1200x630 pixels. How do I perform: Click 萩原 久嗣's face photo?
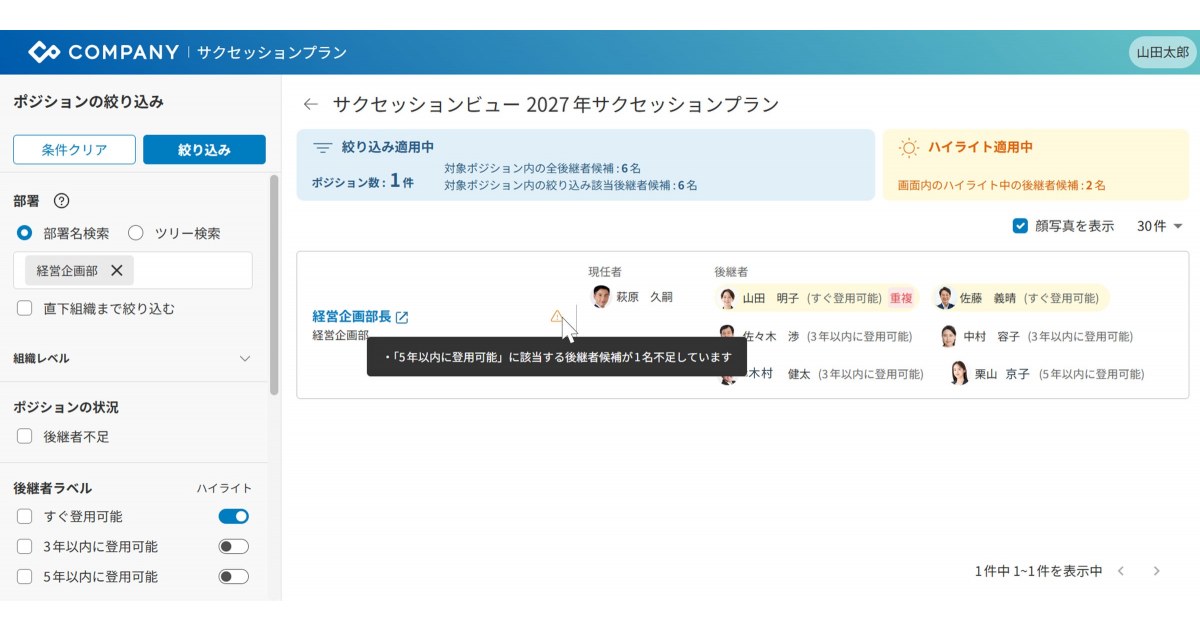point(600,297)
